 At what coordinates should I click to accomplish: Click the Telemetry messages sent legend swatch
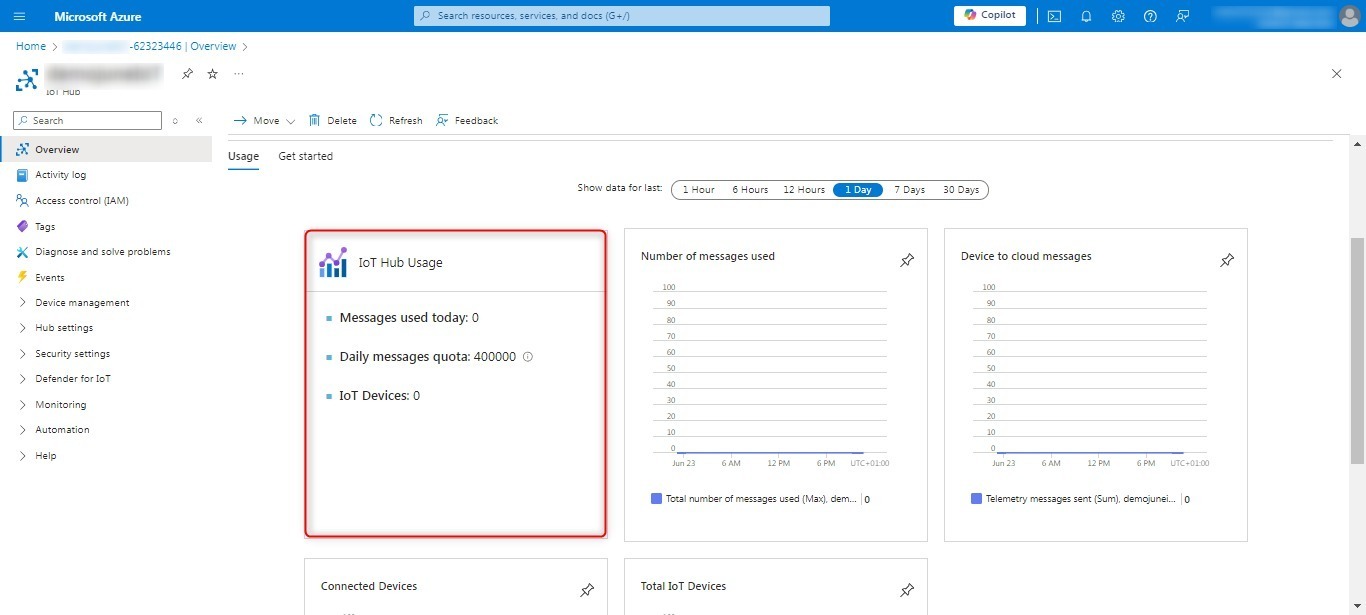pos(976,498)
